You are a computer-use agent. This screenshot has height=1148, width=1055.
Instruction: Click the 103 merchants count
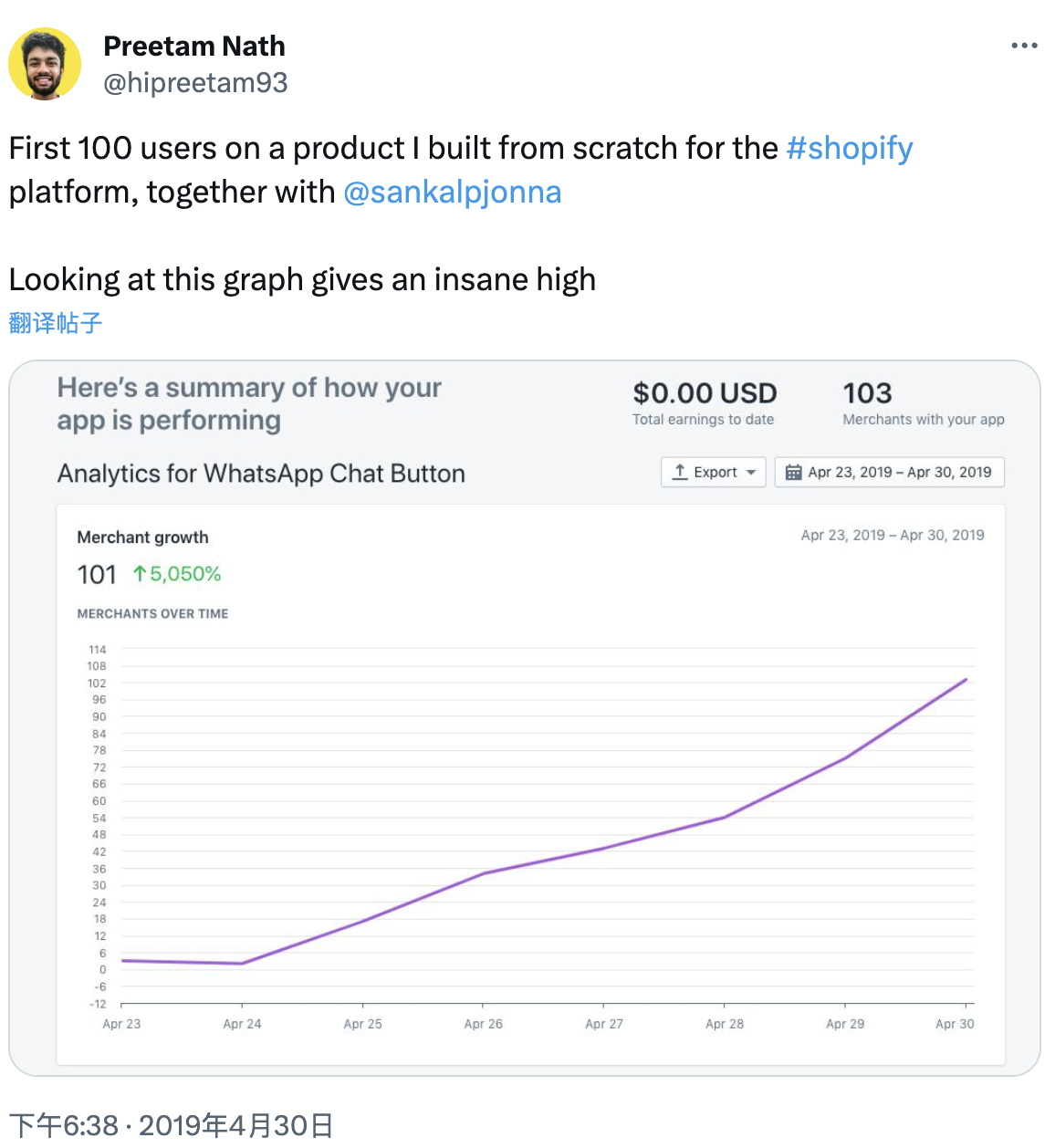(x=867, y=393)
